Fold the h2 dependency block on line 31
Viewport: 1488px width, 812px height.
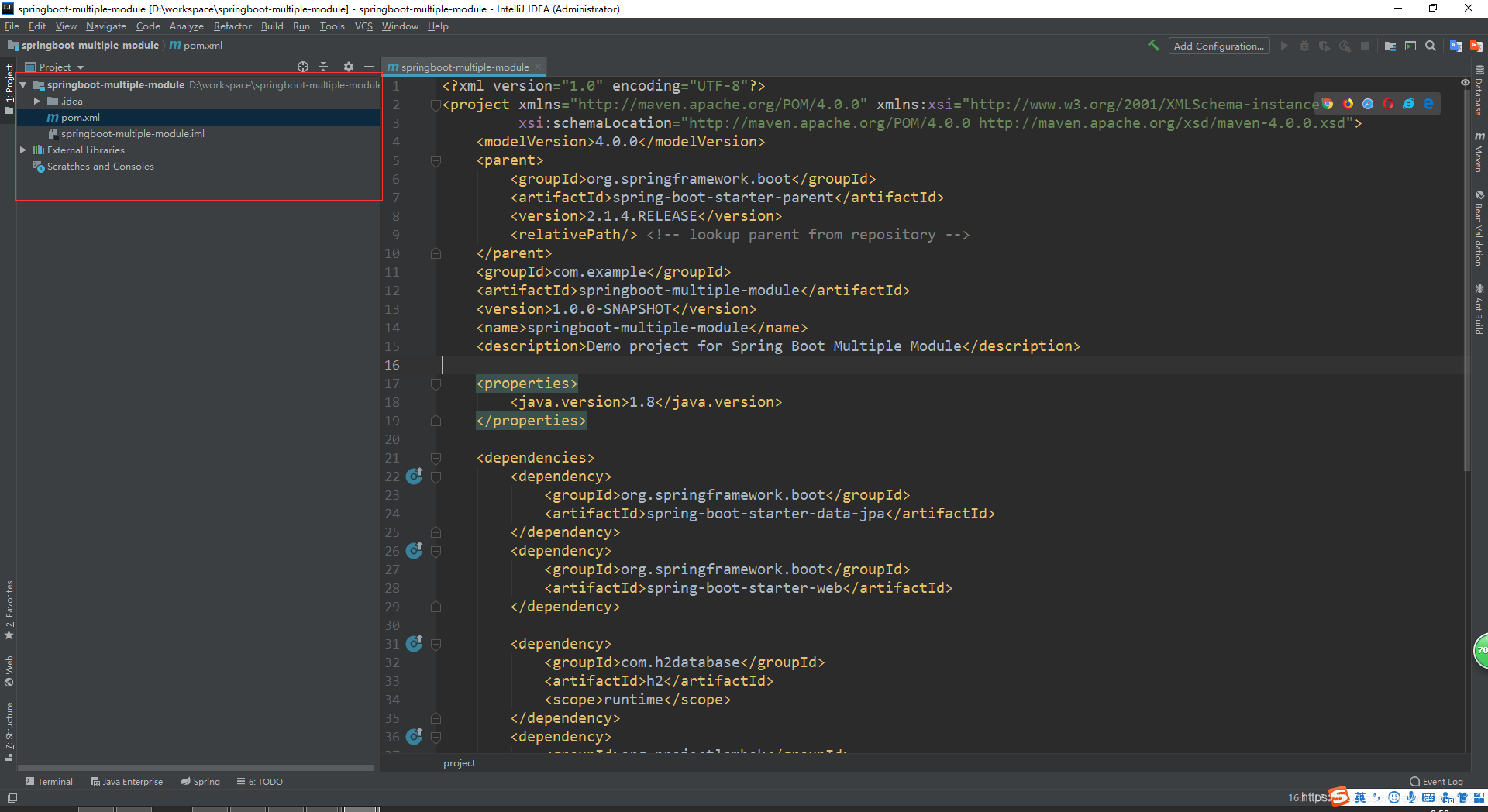436,644
